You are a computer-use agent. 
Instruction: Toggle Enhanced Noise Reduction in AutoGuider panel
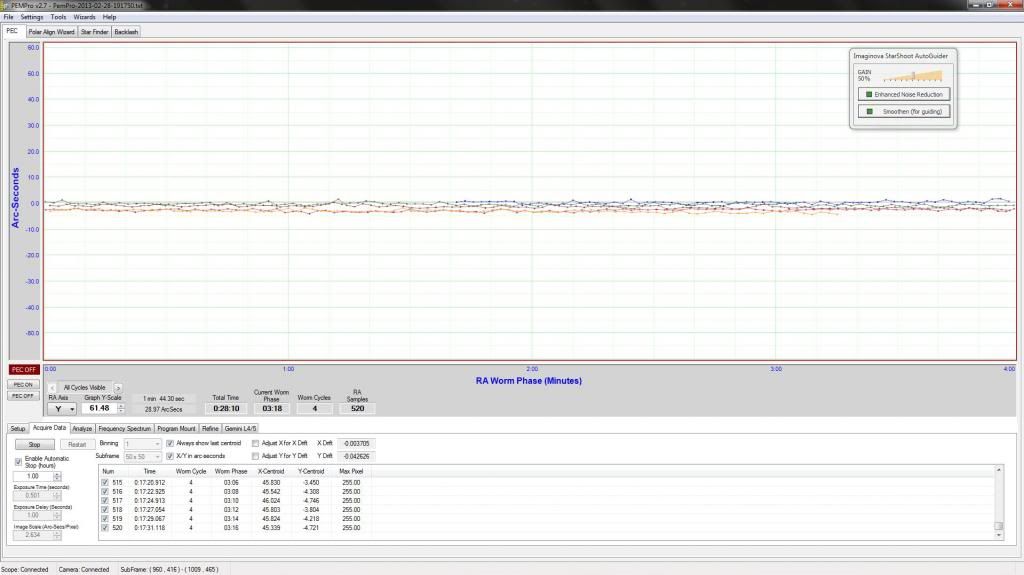[904, 94]
